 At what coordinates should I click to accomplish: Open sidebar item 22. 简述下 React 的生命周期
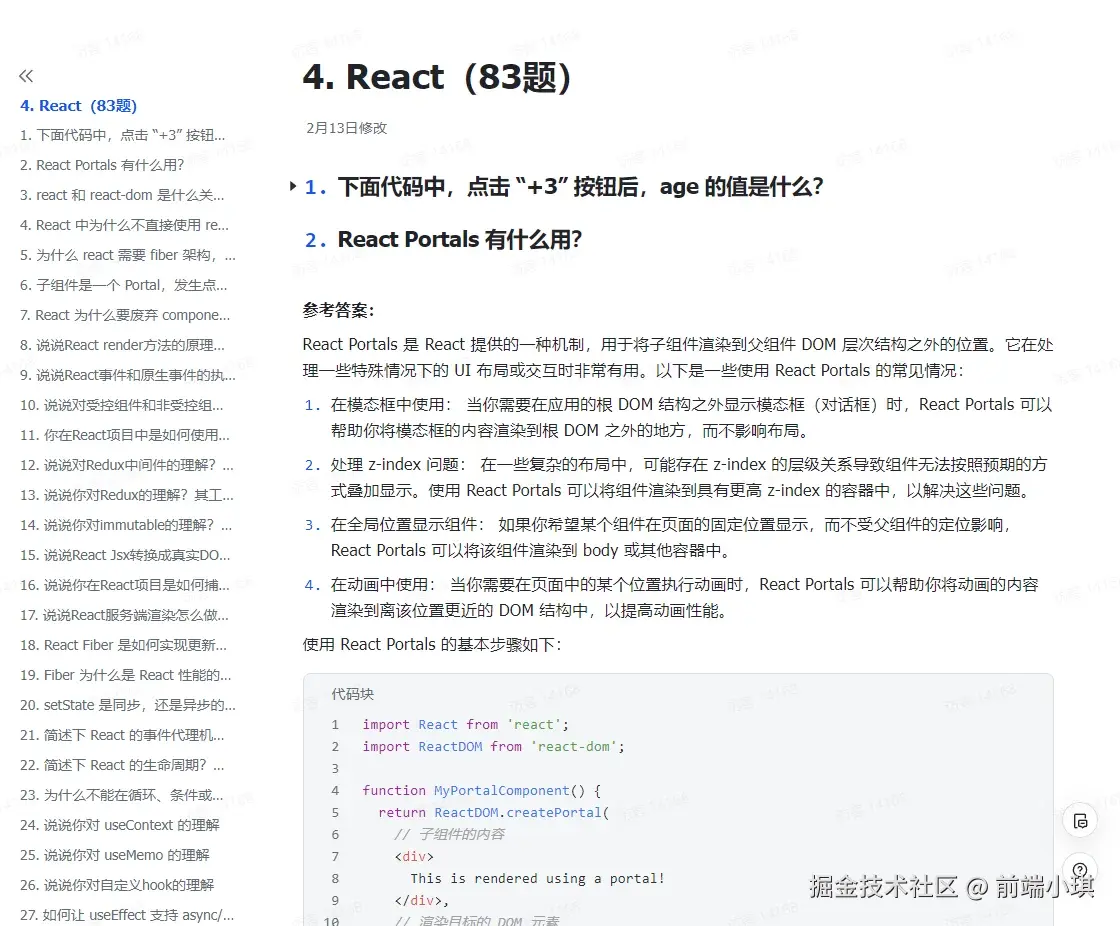click(x=122, y=765)
